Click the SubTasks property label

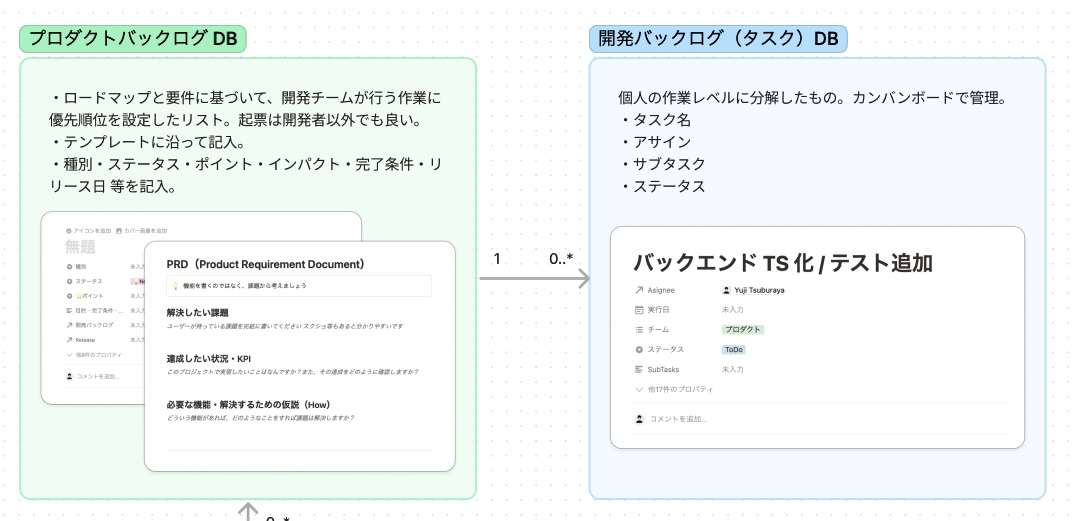pos(663,370)
